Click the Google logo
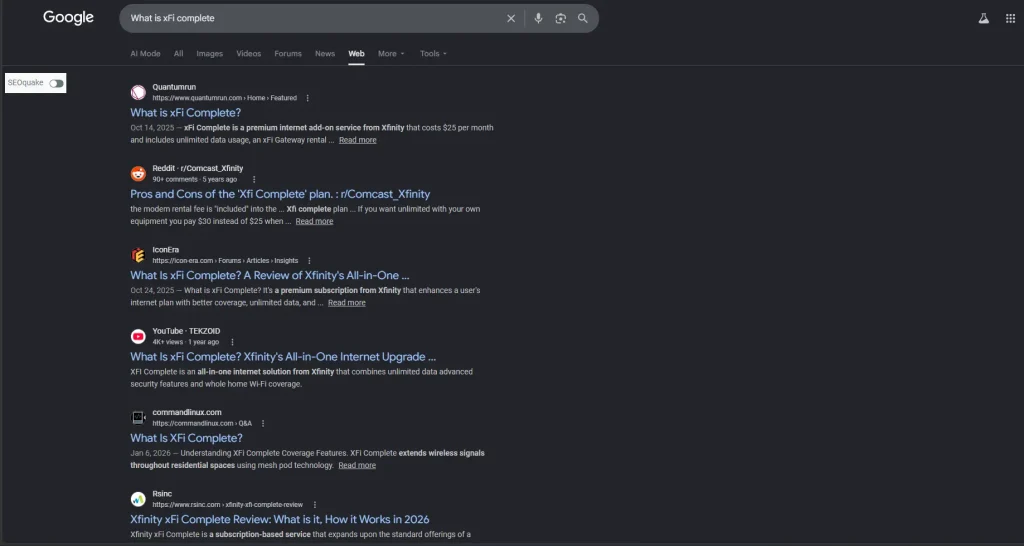 pos(69,18)
